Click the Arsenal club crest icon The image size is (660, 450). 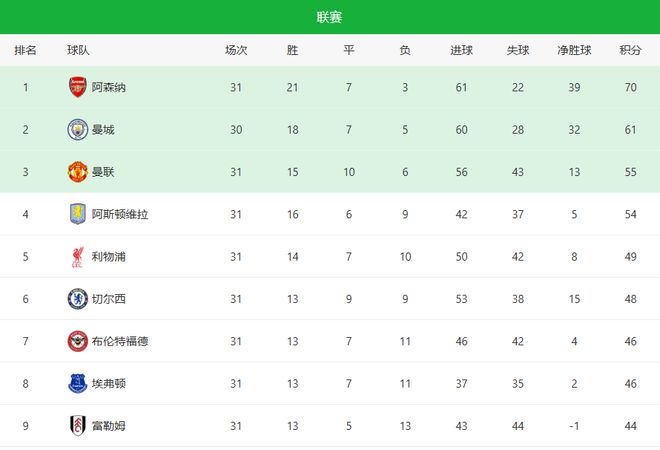78,87
